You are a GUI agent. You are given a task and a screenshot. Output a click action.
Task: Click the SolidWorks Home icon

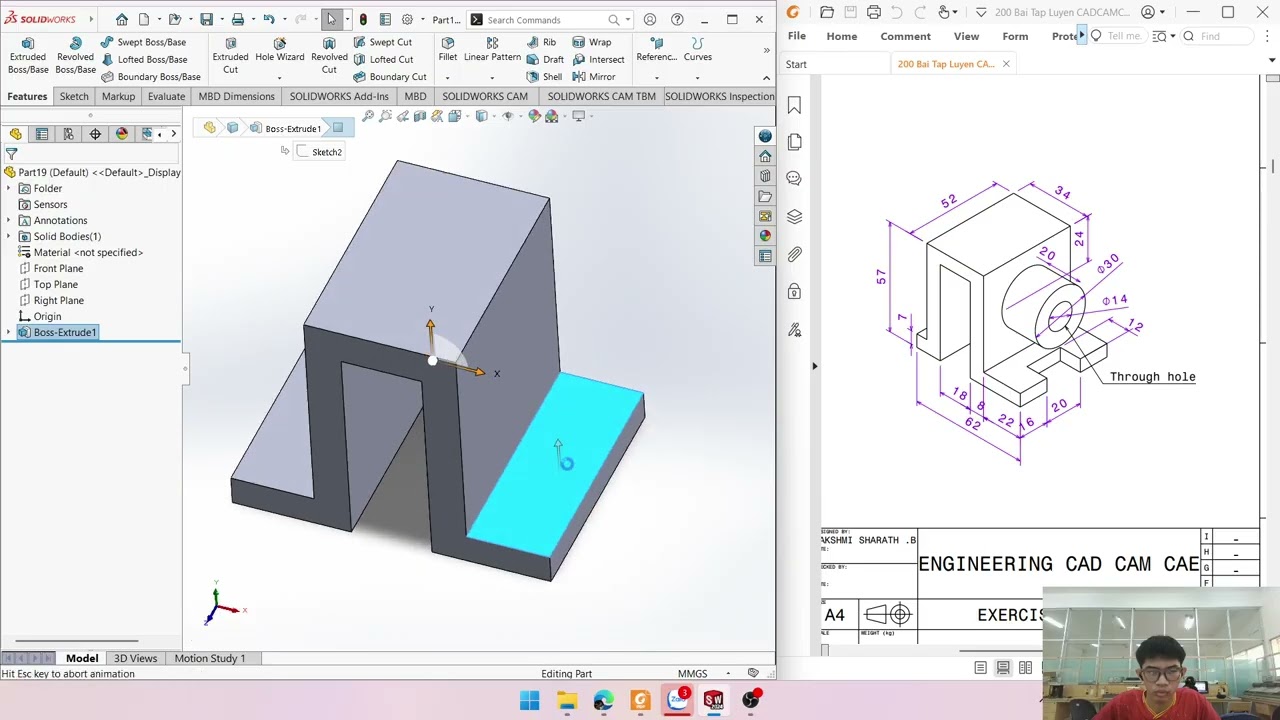point(121,19)
